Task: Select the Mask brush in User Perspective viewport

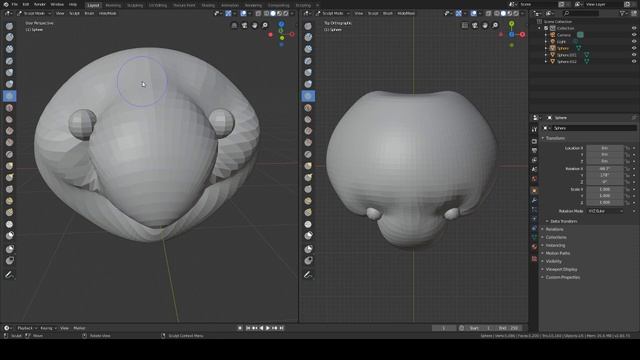Action: coord(9,236)
